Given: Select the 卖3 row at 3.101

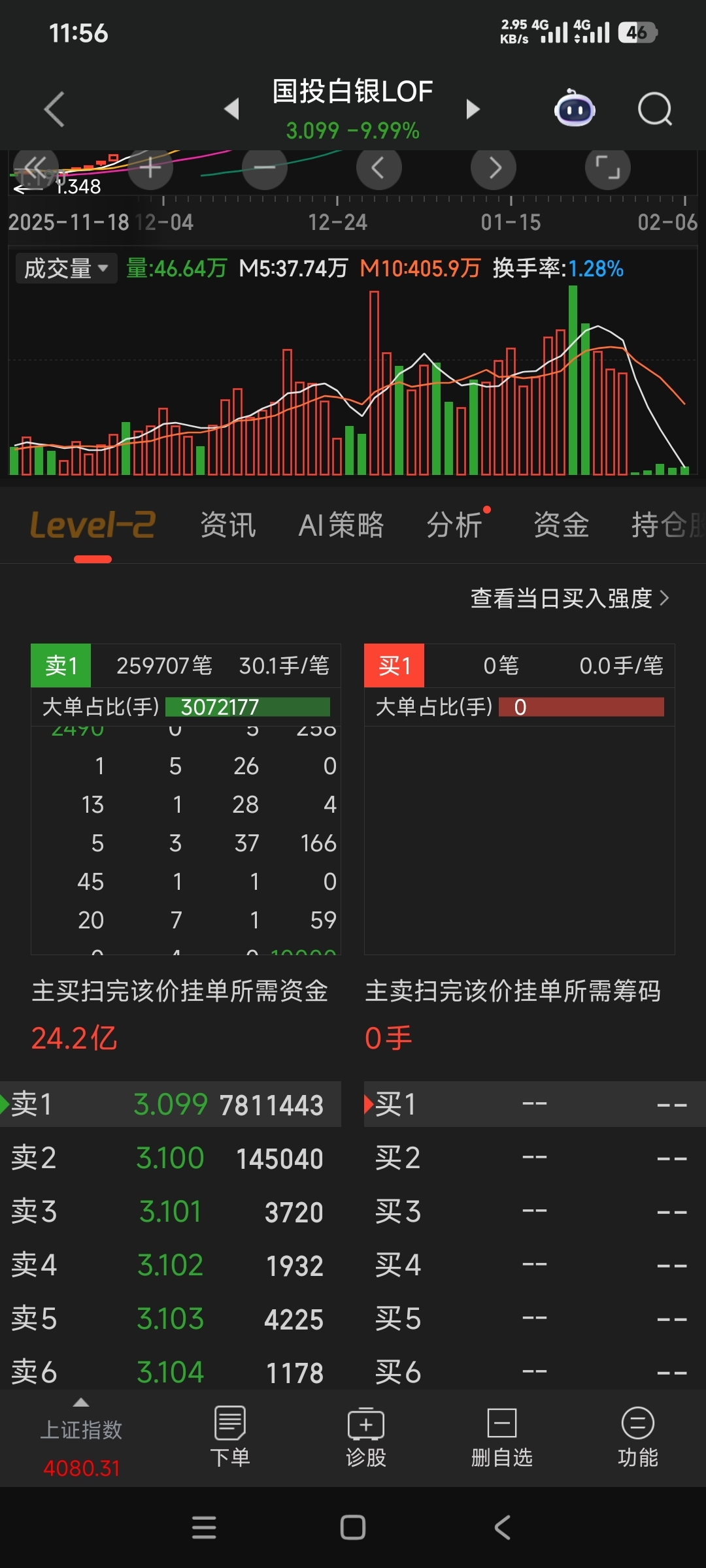Looking at the screenshot, I should [171, 1212].
